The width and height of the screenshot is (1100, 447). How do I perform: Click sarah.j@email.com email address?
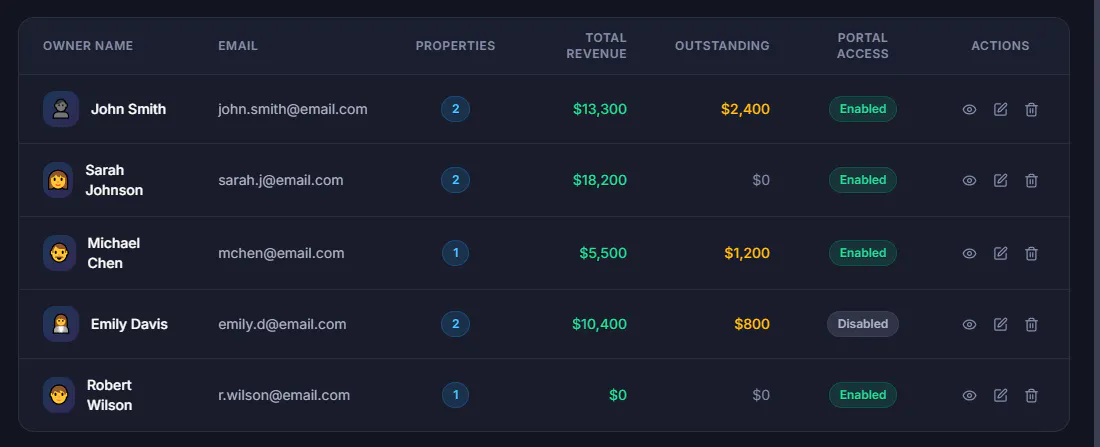point(281,180)
